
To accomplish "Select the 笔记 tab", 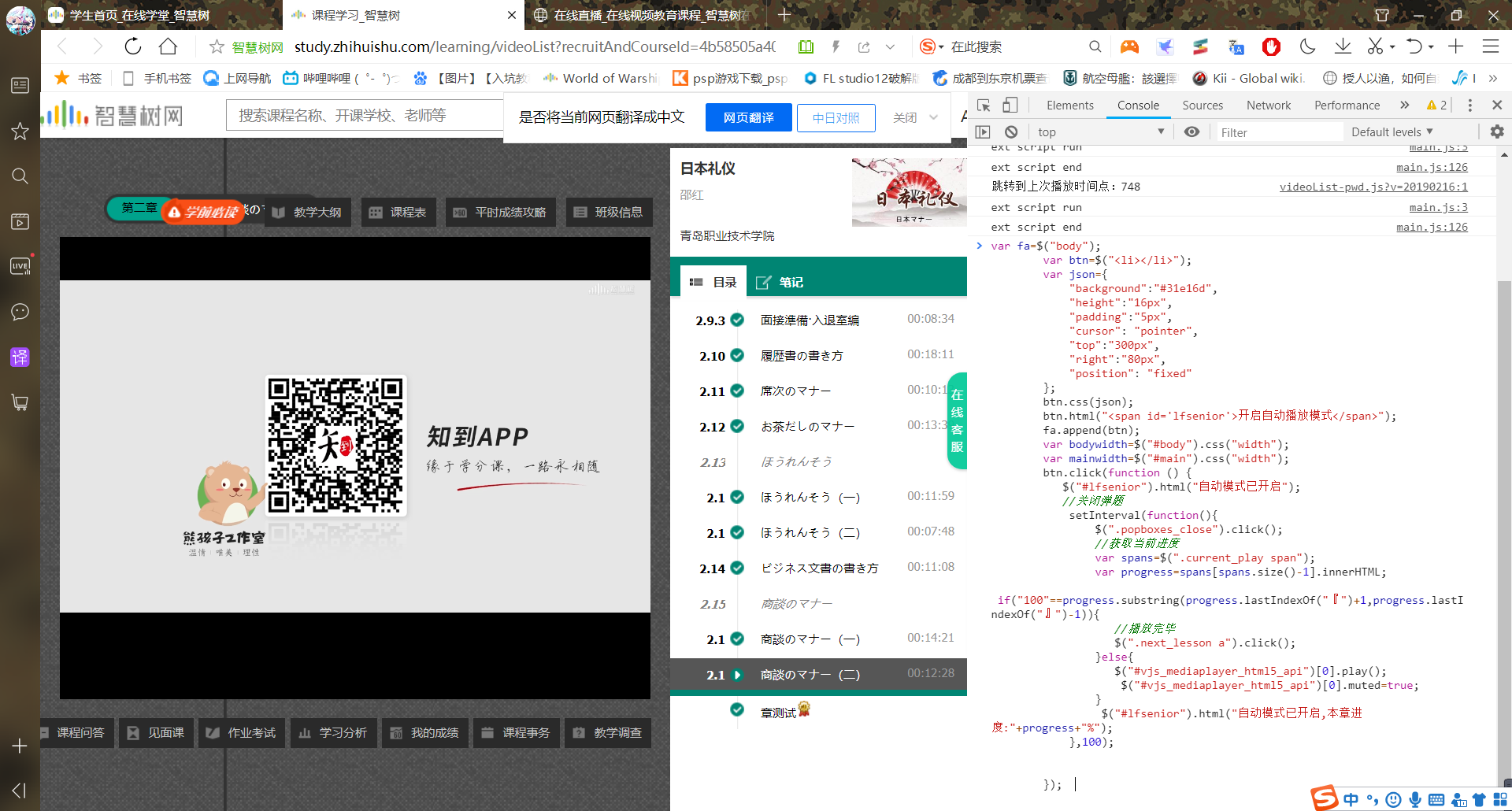I will (x=780, y=282).
